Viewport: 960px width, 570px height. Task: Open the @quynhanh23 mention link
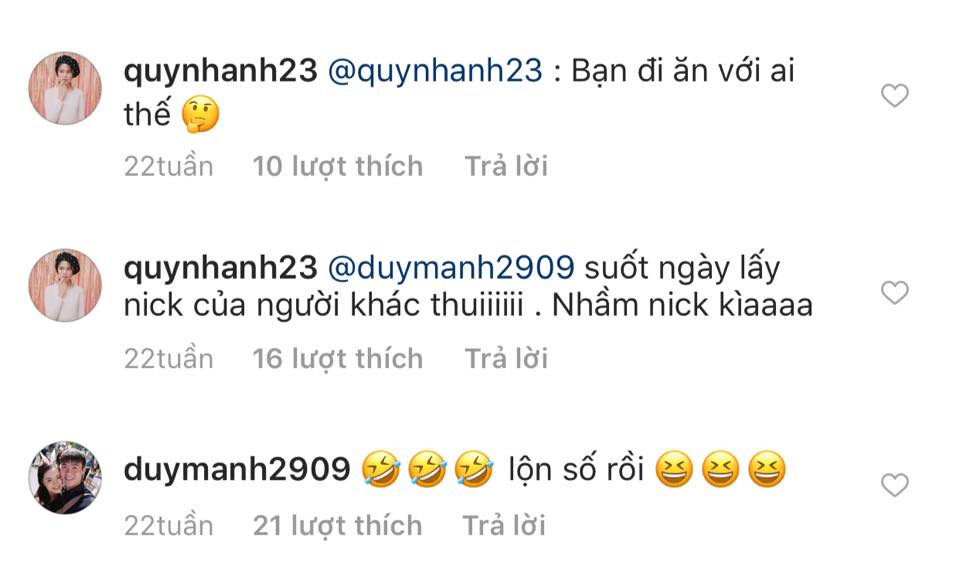pos(435,71)
